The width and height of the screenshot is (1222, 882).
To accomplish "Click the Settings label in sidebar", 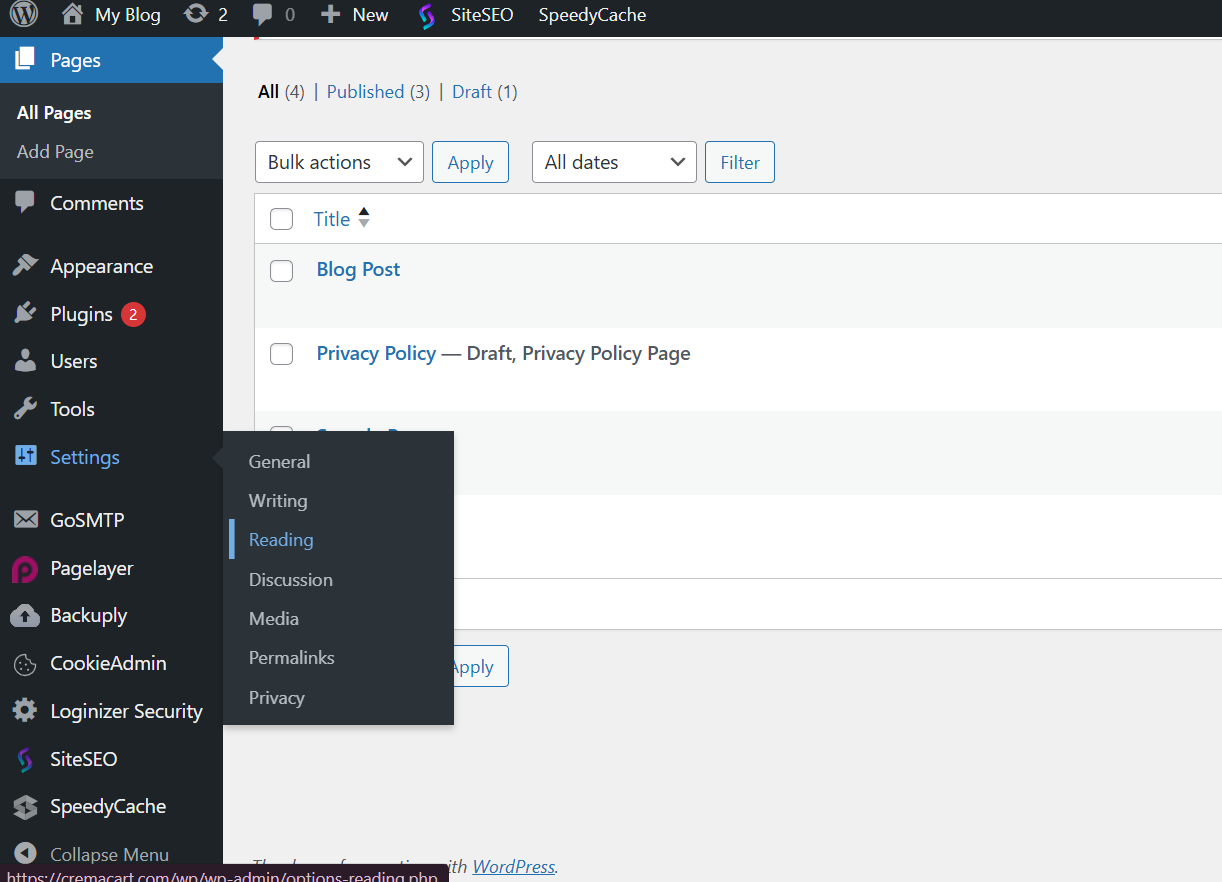I will tap(85, 457).
